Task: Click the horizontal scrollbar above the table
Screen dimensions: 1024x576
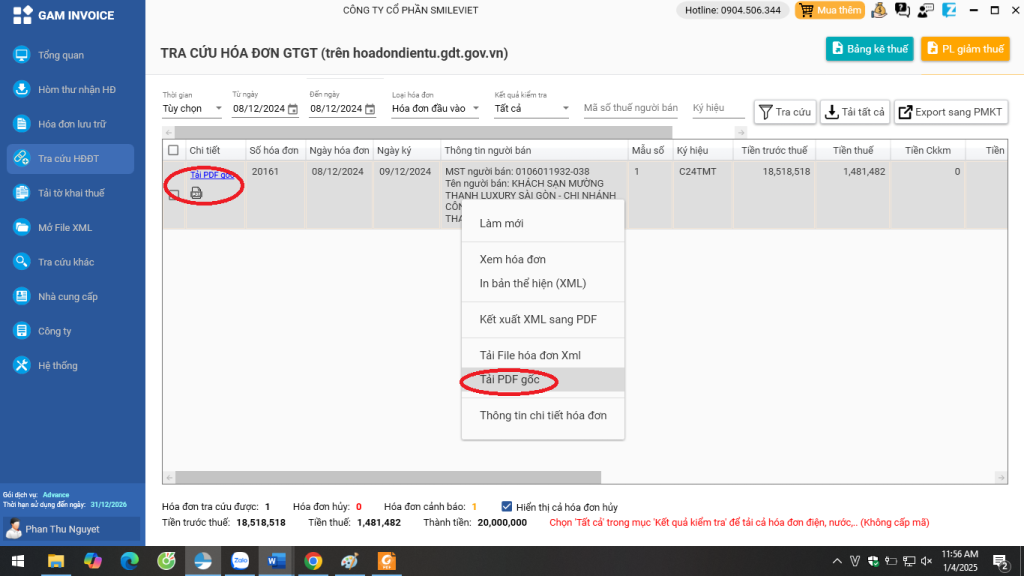Action: pos(424,133)
